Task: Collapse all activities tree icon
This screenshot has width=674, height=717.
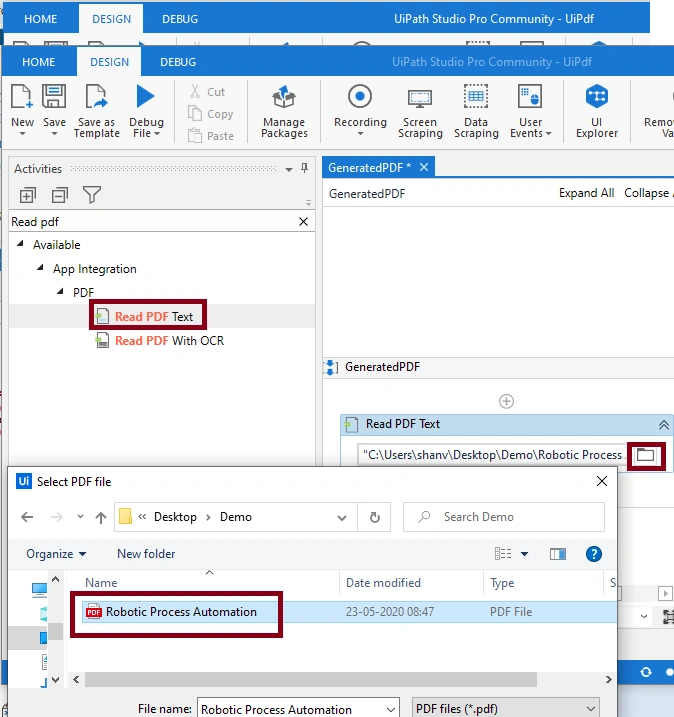Action: (x=59, y=195)
